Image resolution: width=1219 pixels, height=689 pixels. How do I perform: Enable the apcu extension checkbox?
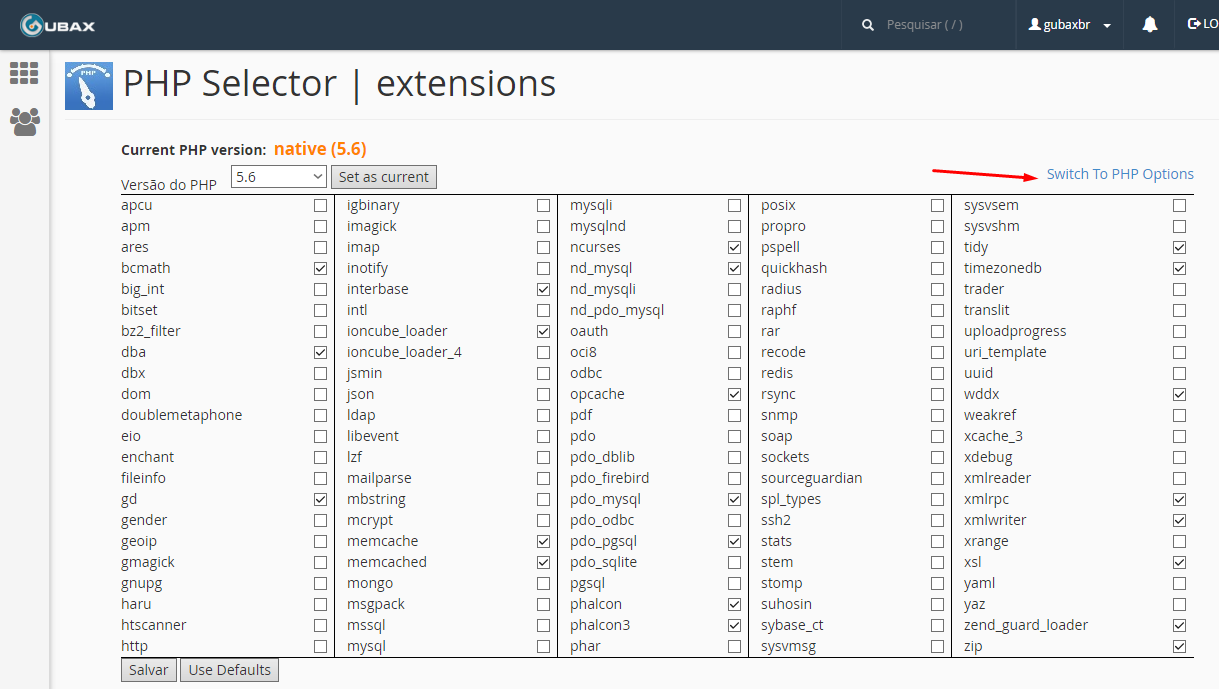(320, 205)
